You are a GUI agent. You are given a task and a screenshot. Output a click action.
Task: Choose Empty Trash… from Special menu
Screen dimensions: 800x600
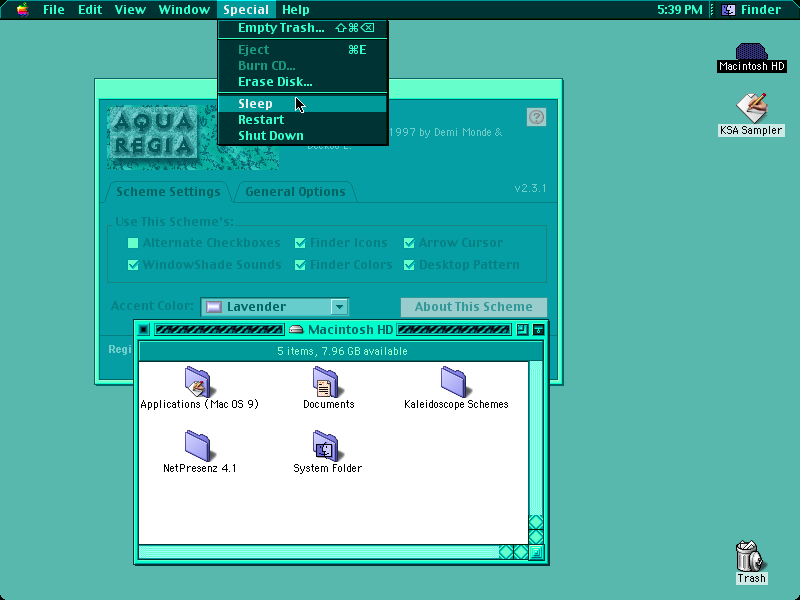tap(303, 28)
